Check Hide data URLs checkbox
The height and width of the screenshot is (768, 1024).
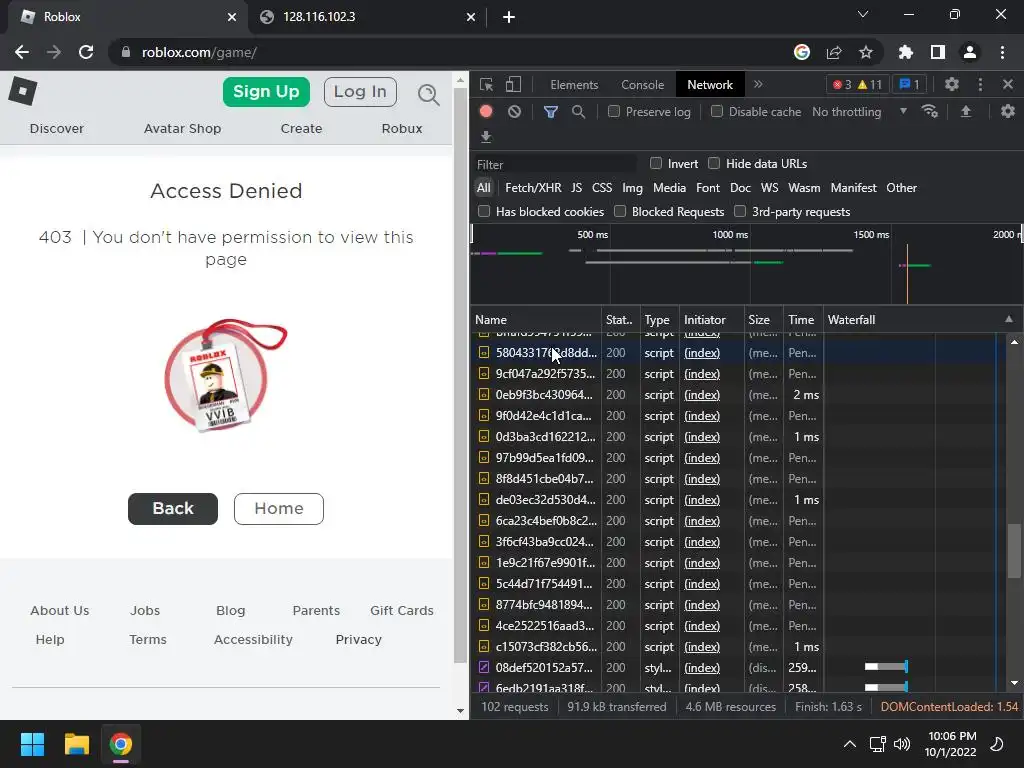click(714, 163)
